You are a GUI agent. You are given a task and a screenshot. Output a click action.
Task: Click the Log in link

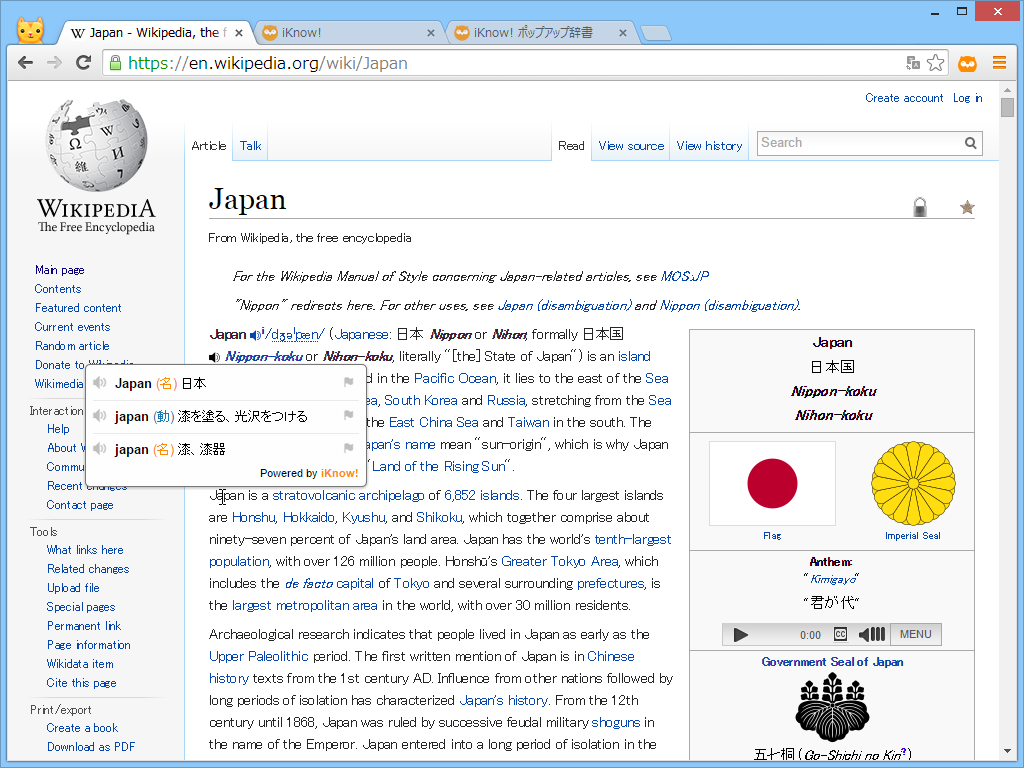(x=967, y=98)
